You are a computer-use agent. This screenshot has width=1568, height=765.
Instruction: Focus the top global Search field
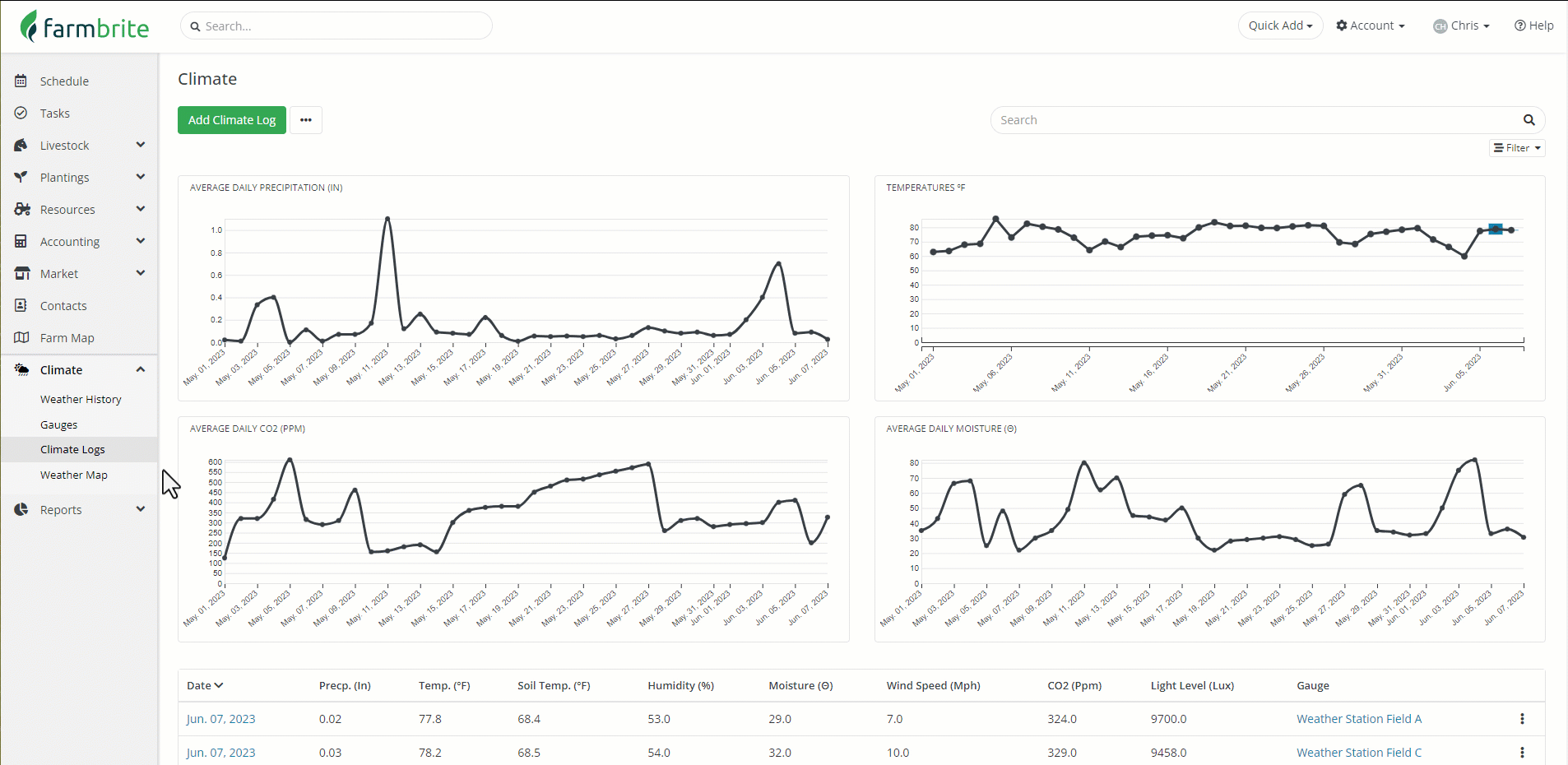[336, 25]
